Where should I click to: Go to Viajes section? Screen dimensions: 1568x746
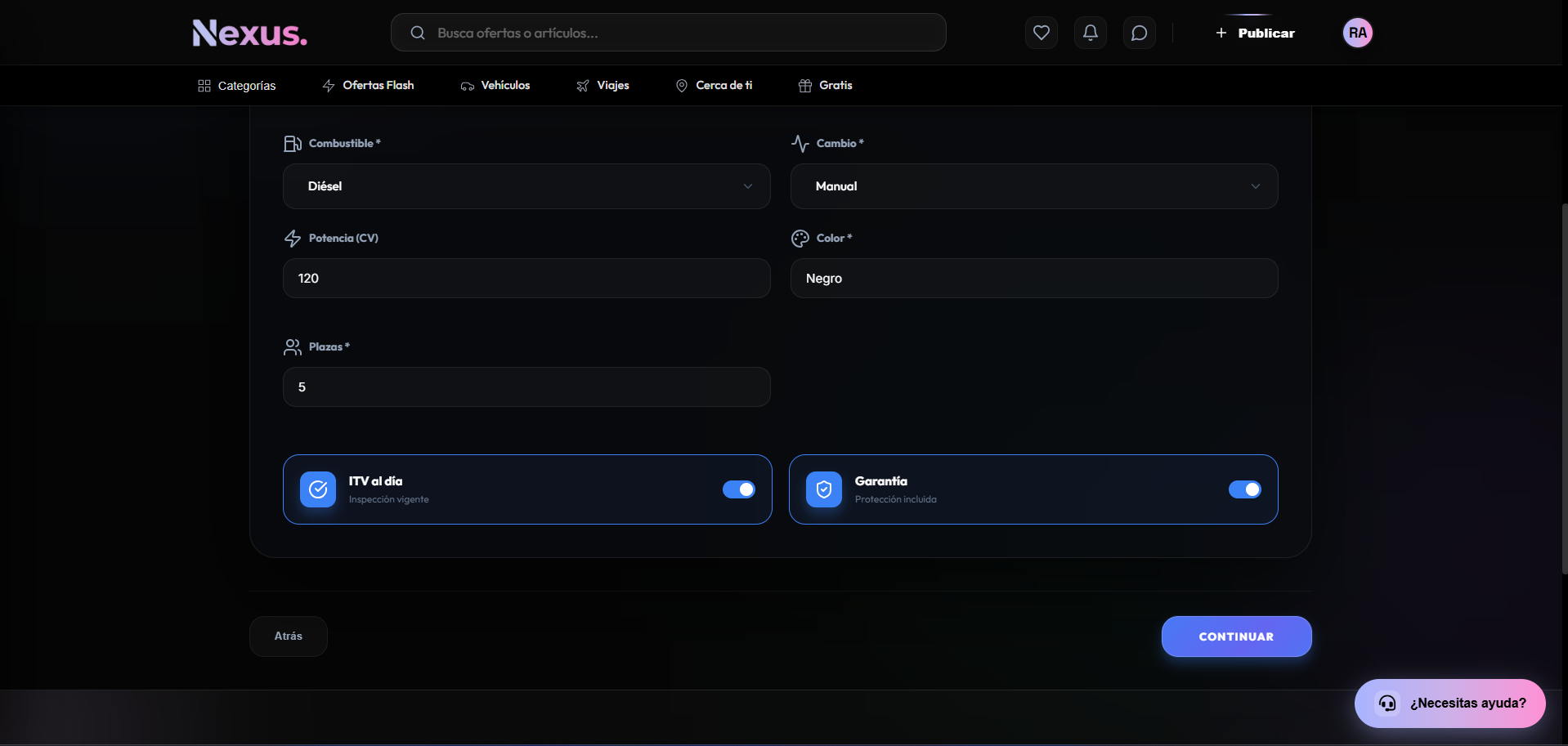603,86
